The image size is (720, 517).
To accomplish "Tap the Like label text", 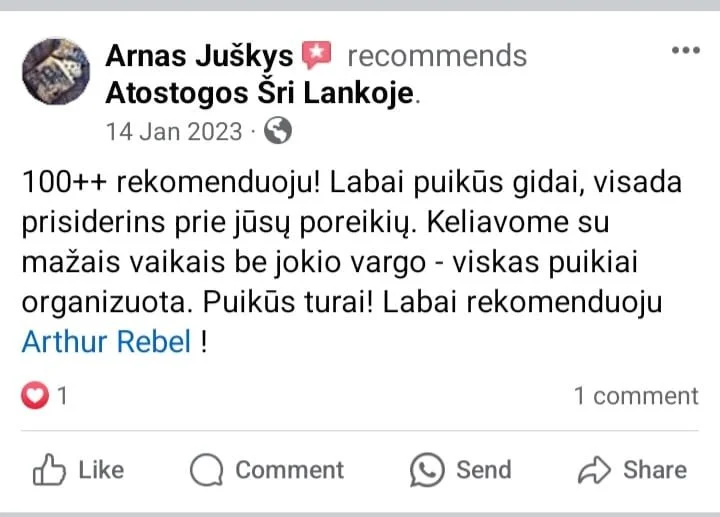I will [x=101, y=470].
